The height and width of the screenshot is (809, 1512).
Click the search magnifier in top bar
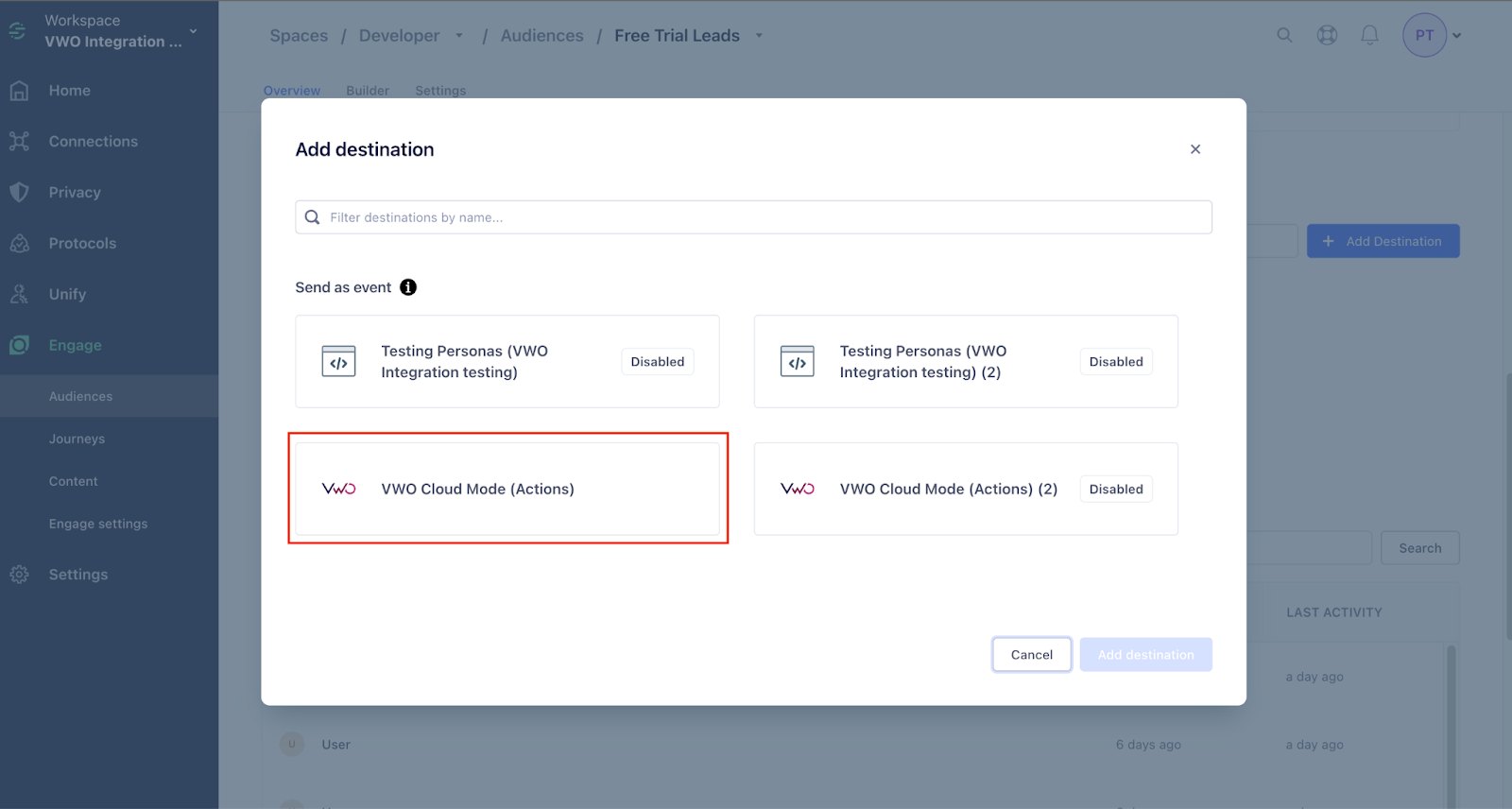(x=1284, y=36)
